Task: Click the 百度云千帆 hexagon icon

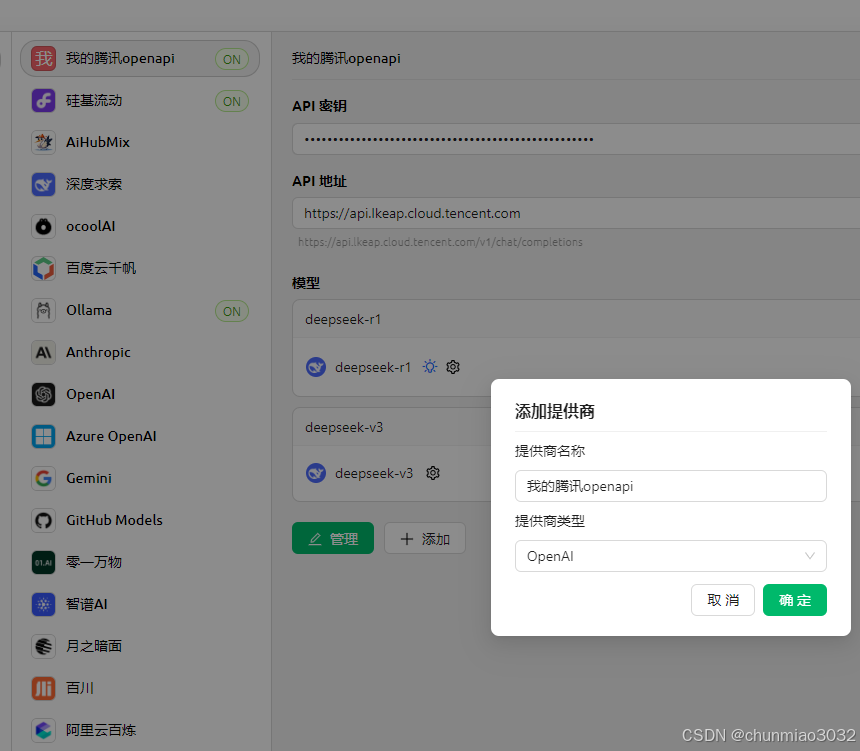Action: tap(43, 268)
